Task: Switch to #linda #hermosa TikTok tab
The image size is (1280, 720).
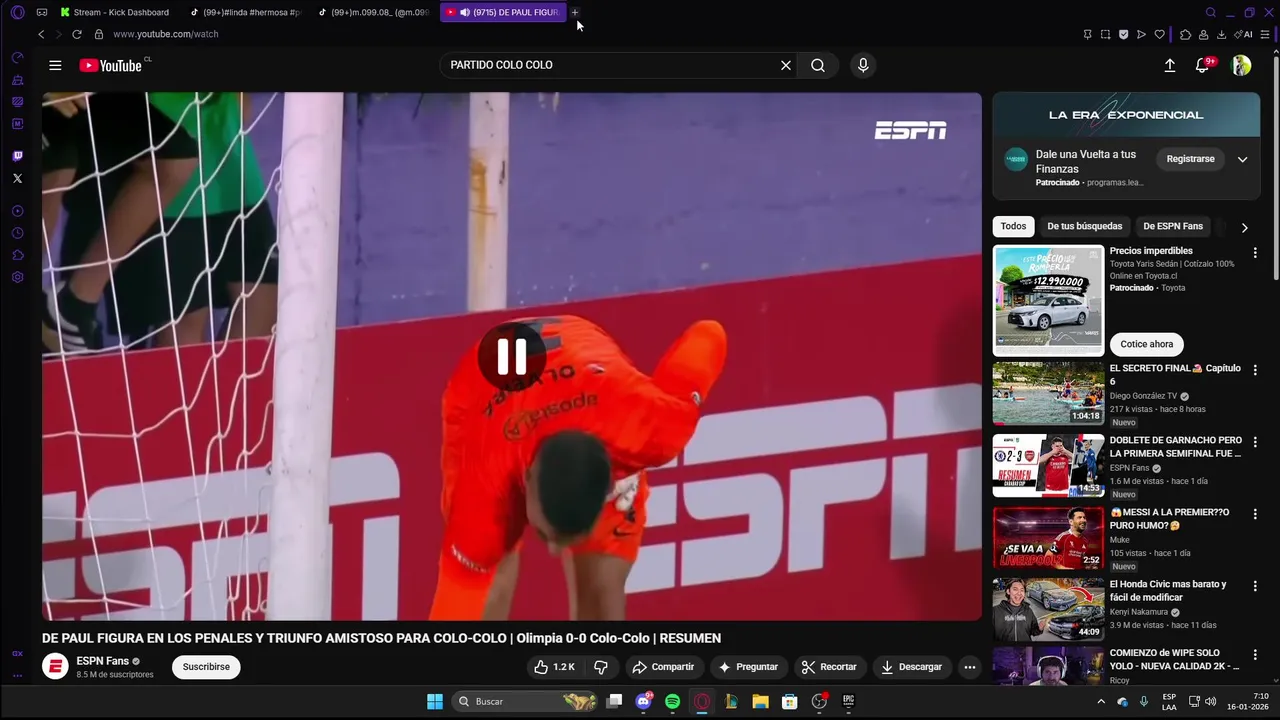Action: (x=245, y=12)
